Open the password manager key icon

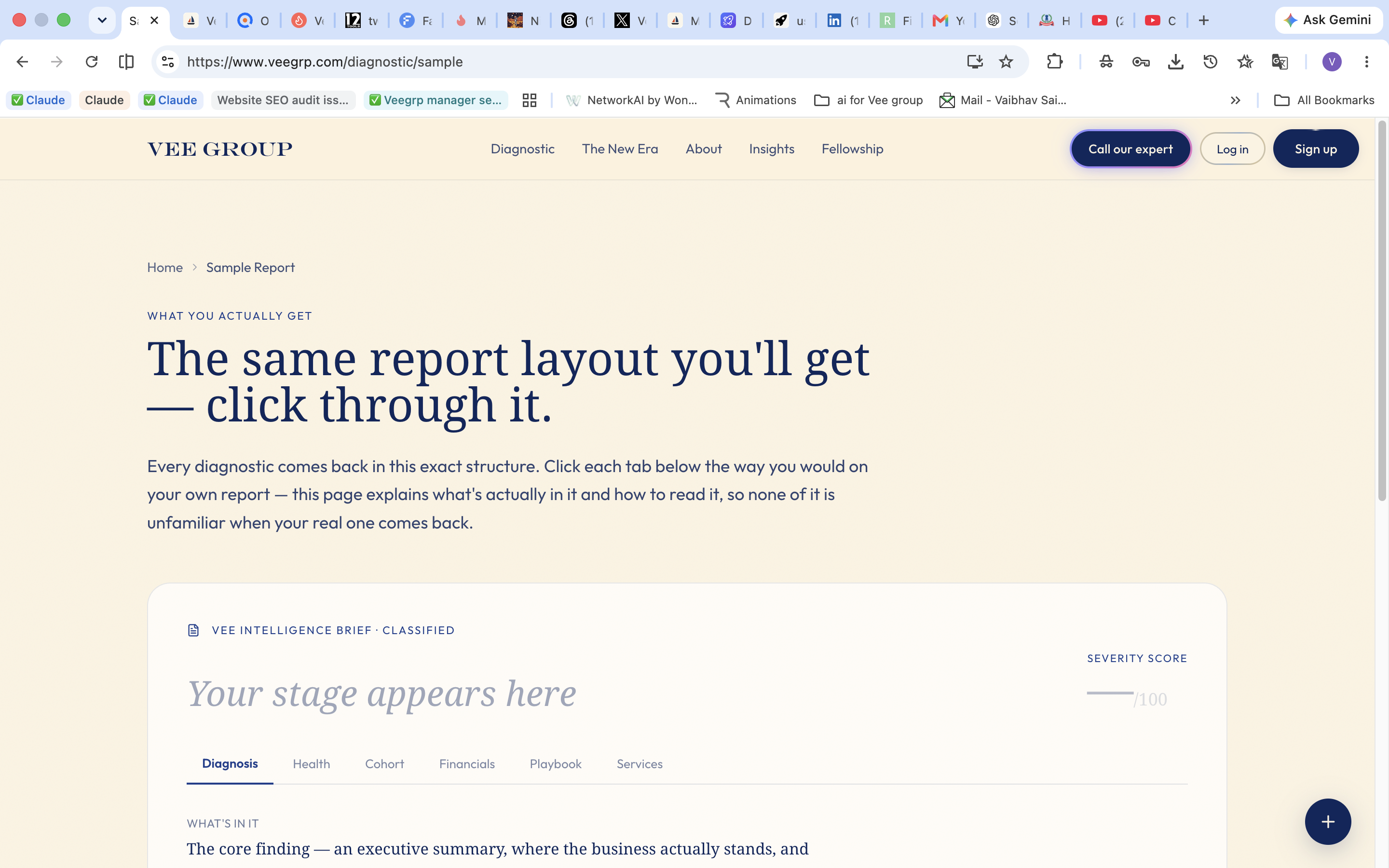tap(1141, 61)
